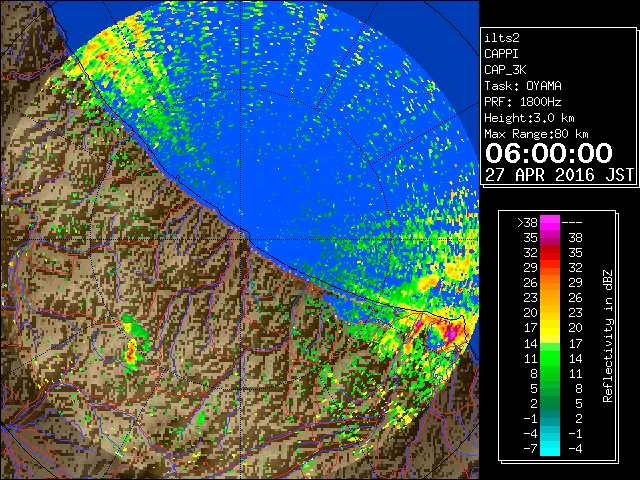Click the yellow 14–17 dBZ legend swatch
This screenshot has width=640, height=480.
(550, 343)
